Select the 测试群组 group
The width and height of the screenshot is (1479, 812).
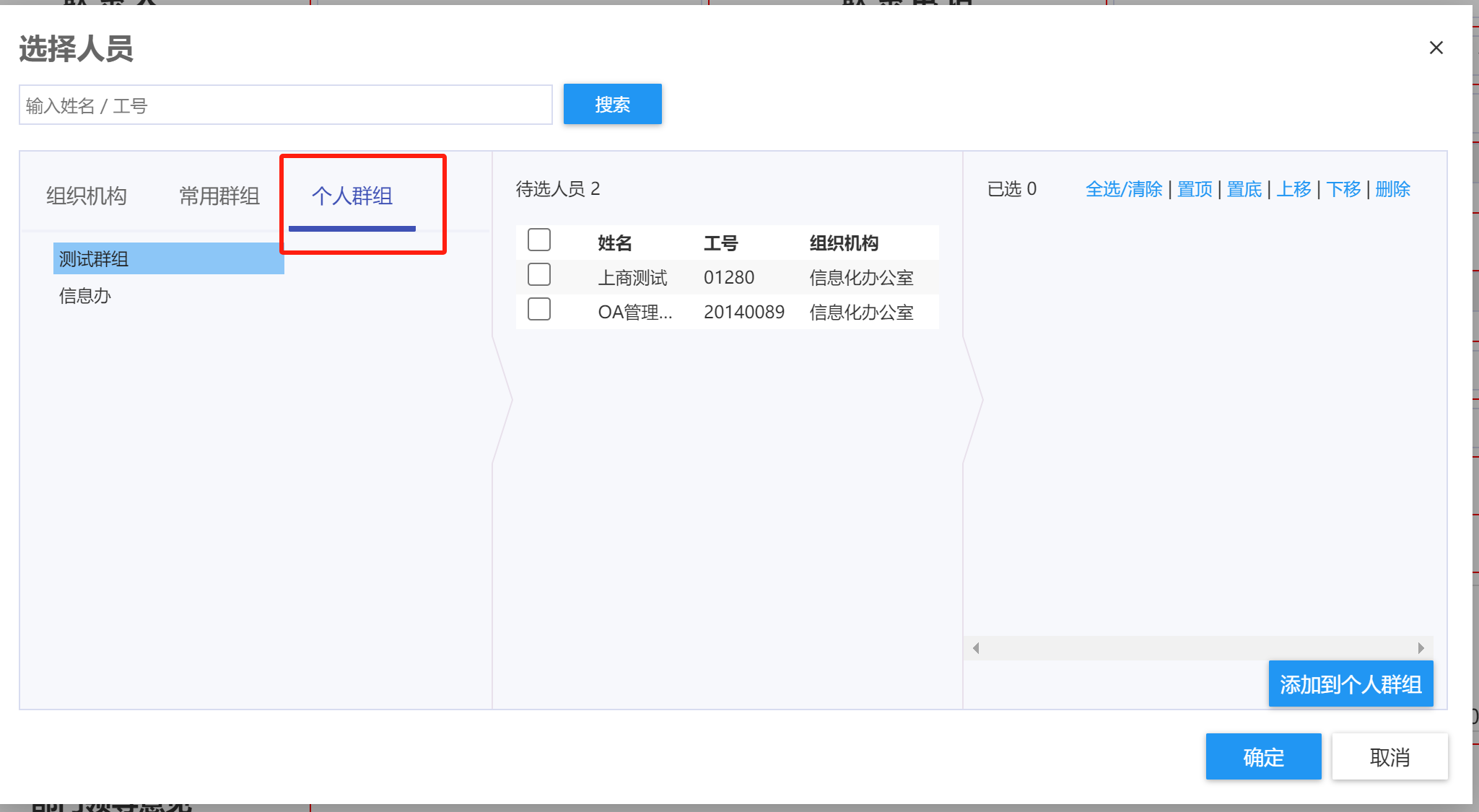pos(94,259)
